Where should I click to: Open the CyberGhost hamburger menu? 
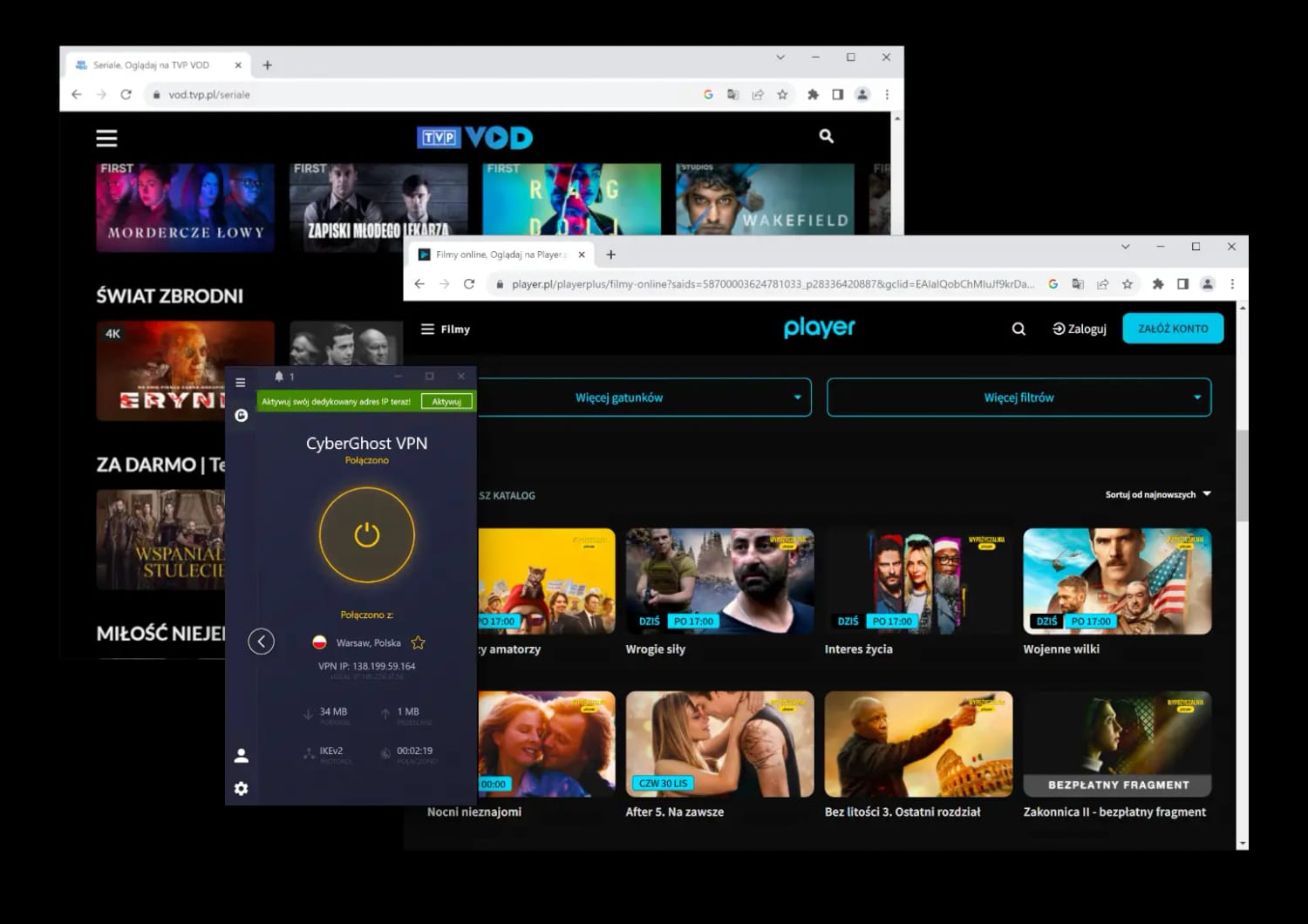[x=241, y=382]
